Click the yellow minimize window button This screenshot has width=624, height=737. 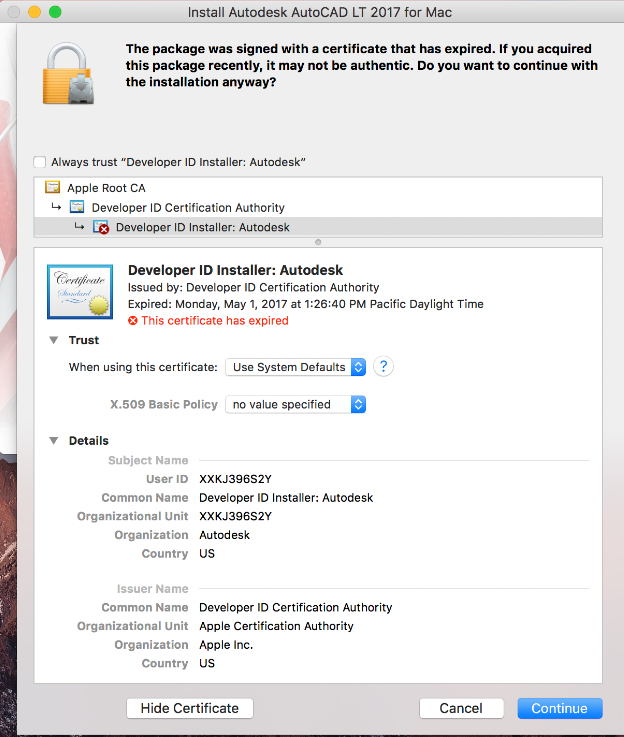pos(34,12)
